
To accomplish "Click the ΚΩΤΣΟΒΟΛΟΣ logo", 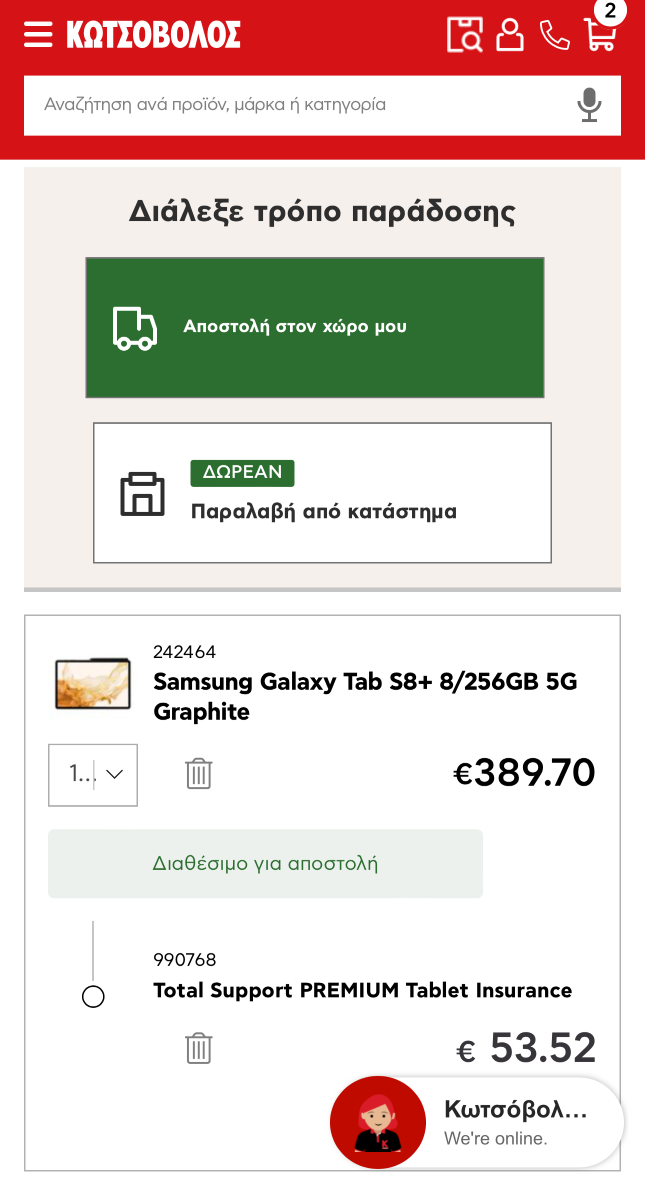I will (x=153, y=35).
